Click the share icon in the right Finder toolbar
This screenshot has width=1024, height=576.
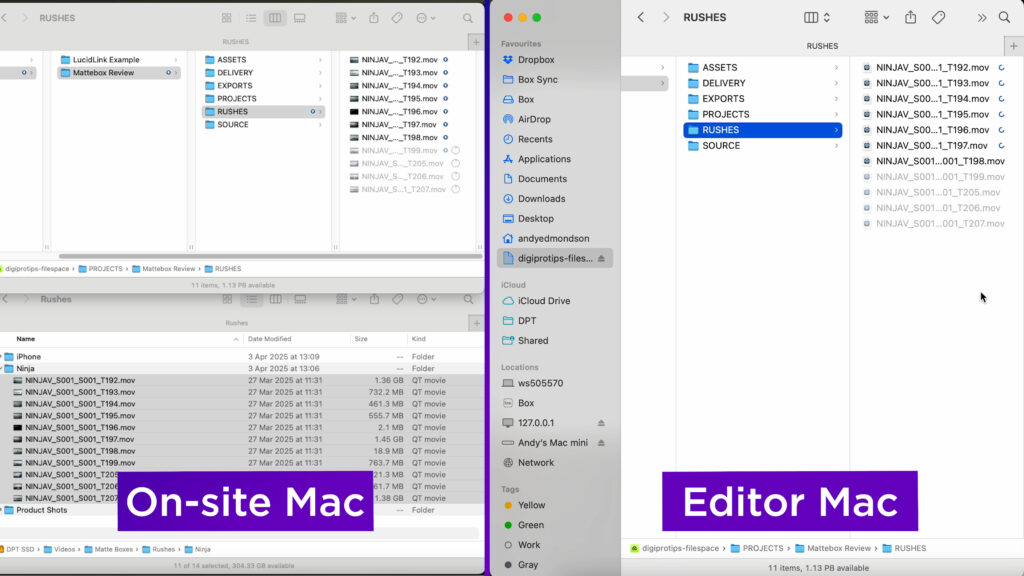pos(910,18)
